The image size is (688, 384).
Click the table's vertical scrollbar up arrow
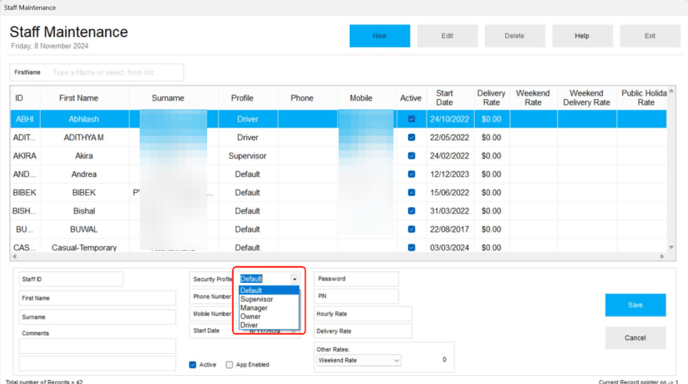point(671,91)
